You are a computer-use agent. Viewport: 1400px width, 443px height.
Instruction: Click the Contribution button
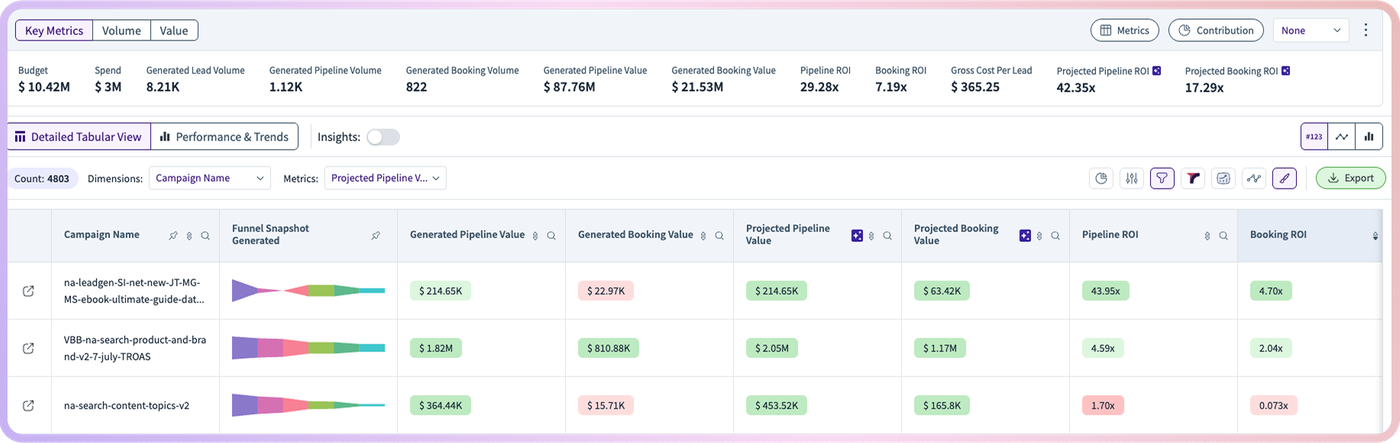coord(1215,30)
